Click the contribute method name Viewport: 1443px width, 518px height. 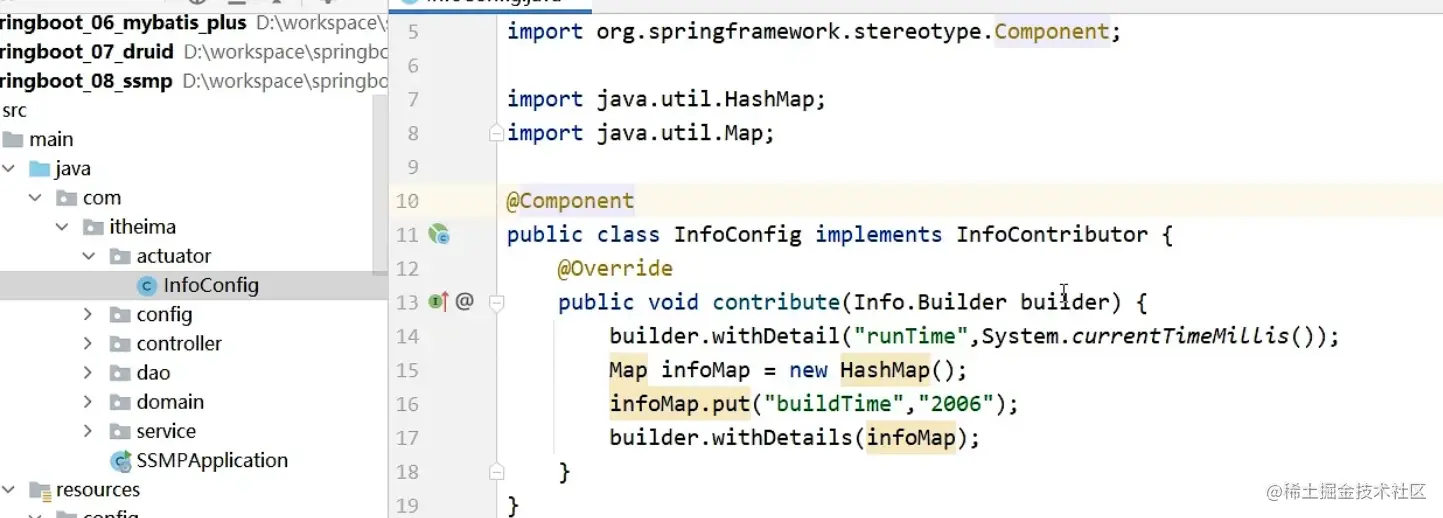[x=776, y=302]
